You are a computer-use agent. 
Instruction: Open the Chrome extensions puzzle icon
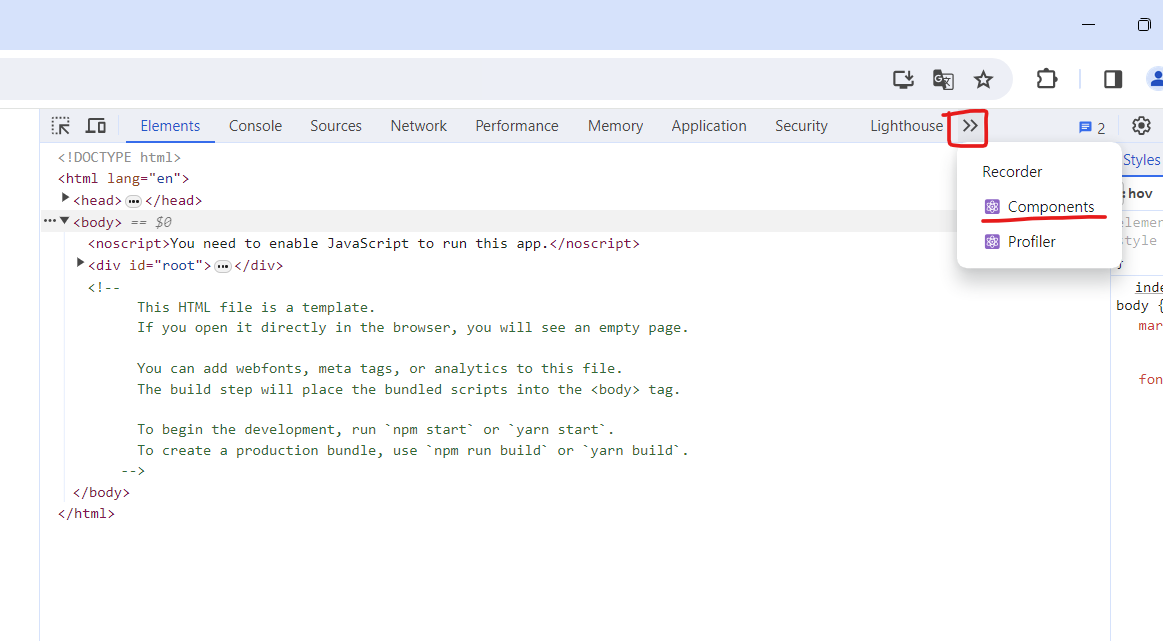pos(1044,79)
